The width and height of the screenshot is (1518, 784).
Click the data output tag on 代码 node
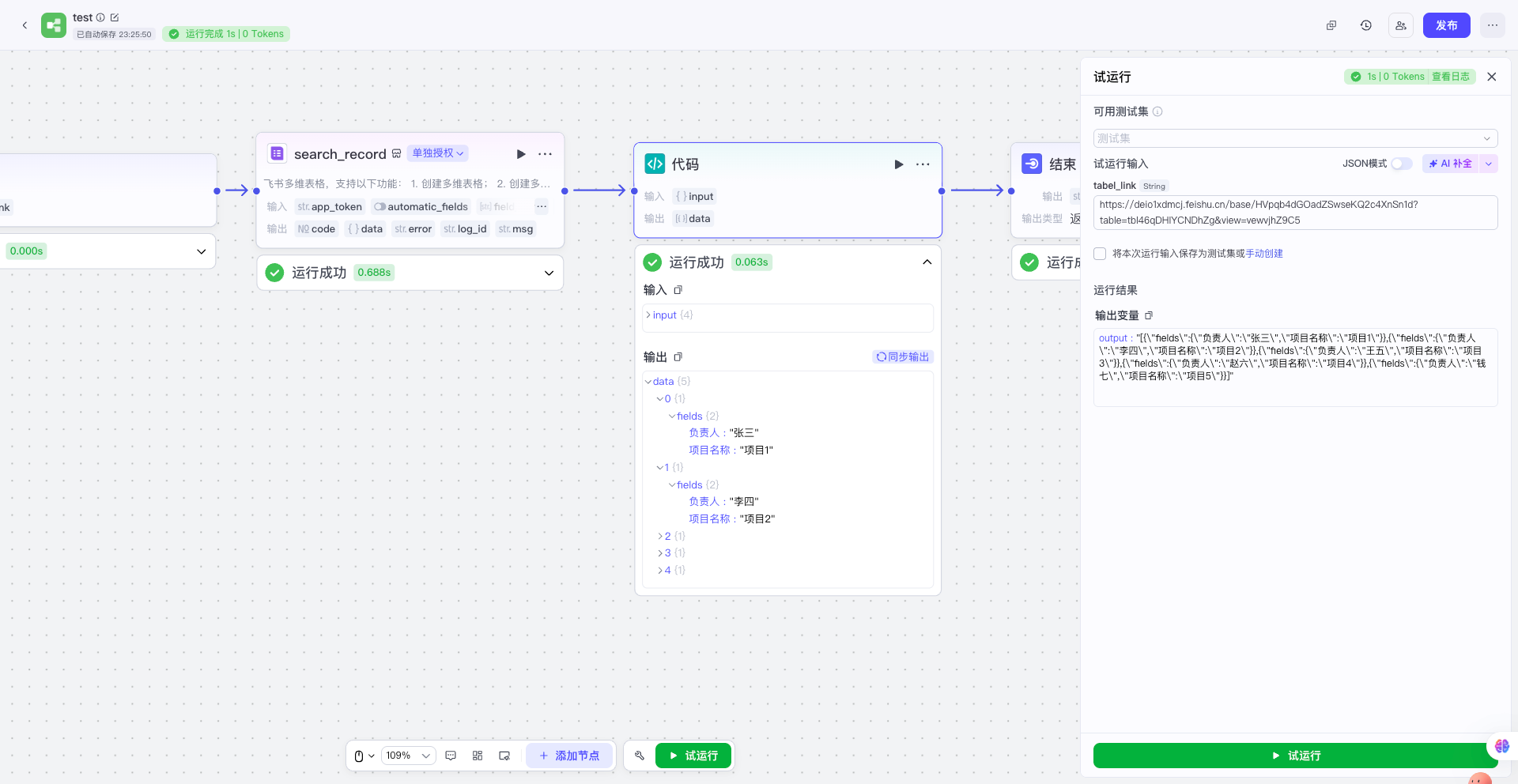coord(693,219)
